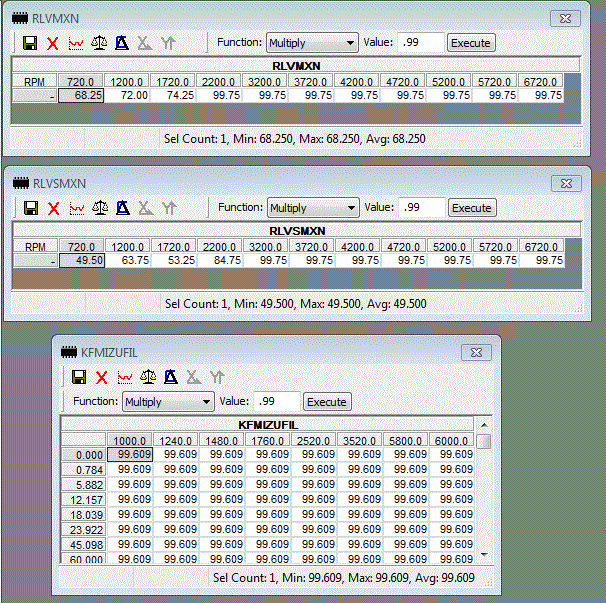Click the red X icon in the KFMIZUFIL toolbar
The image size is (606, 603).
(102, 377)
